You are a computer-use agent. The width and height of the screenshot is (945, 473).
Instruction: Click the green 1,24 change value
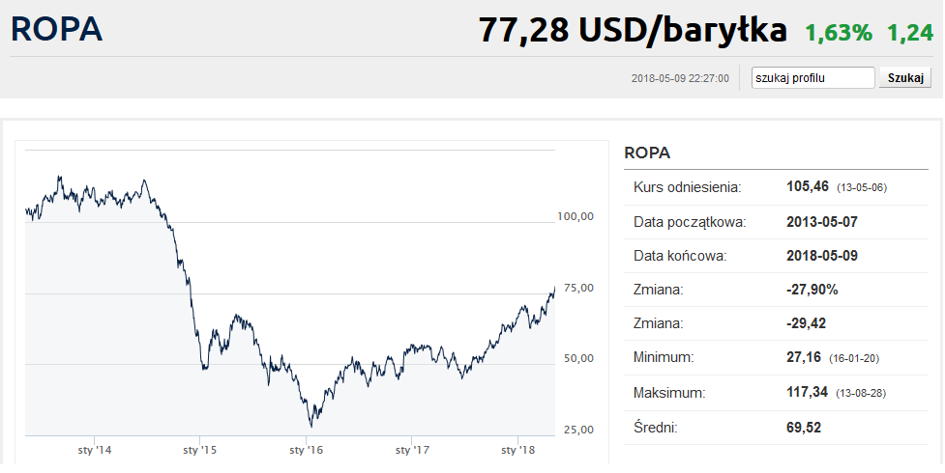(909, 32)
